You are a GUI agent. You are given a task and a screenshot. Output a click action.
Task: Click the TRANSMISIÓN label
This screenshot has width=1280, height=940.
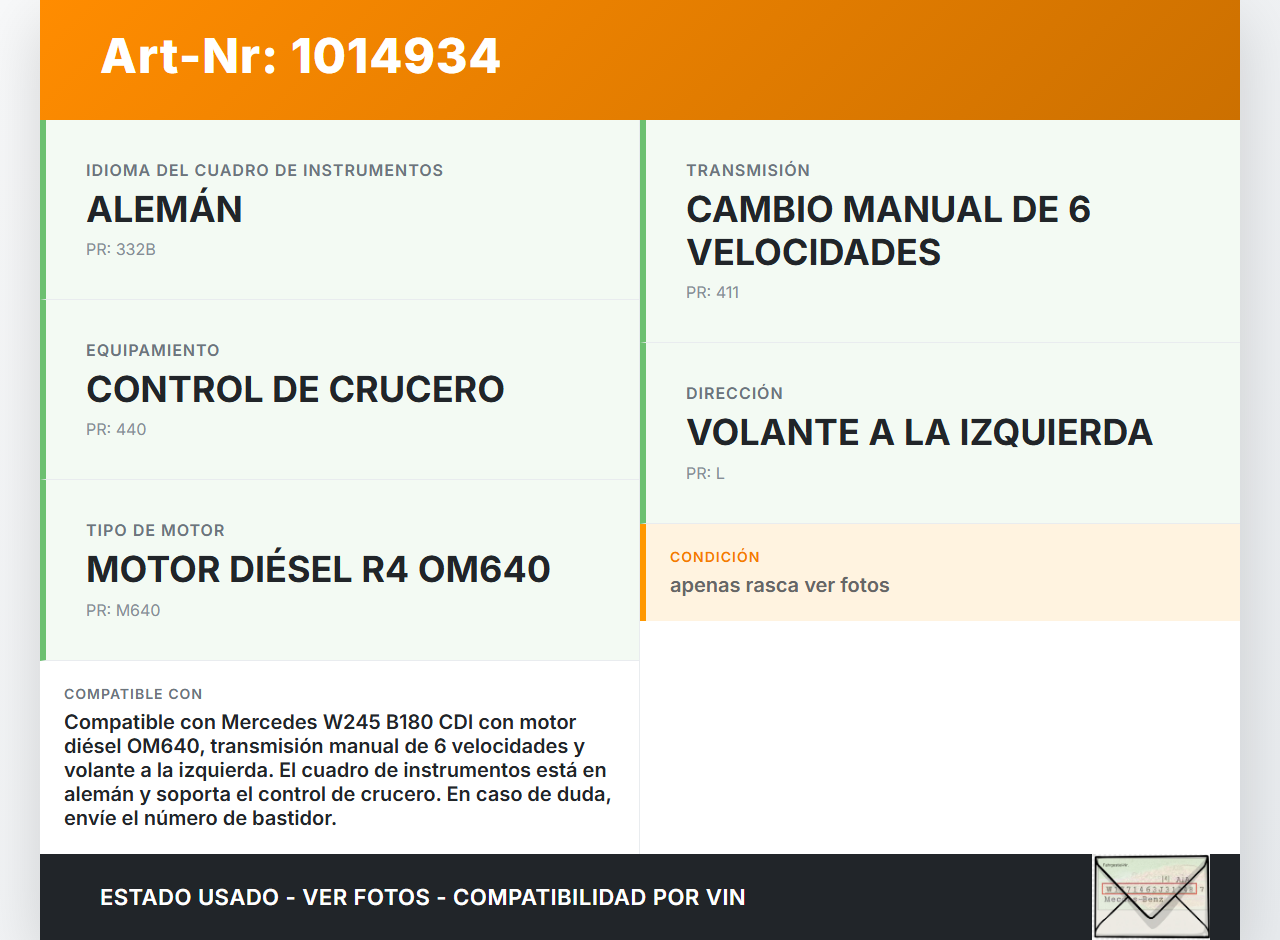[x=747, y=170]
